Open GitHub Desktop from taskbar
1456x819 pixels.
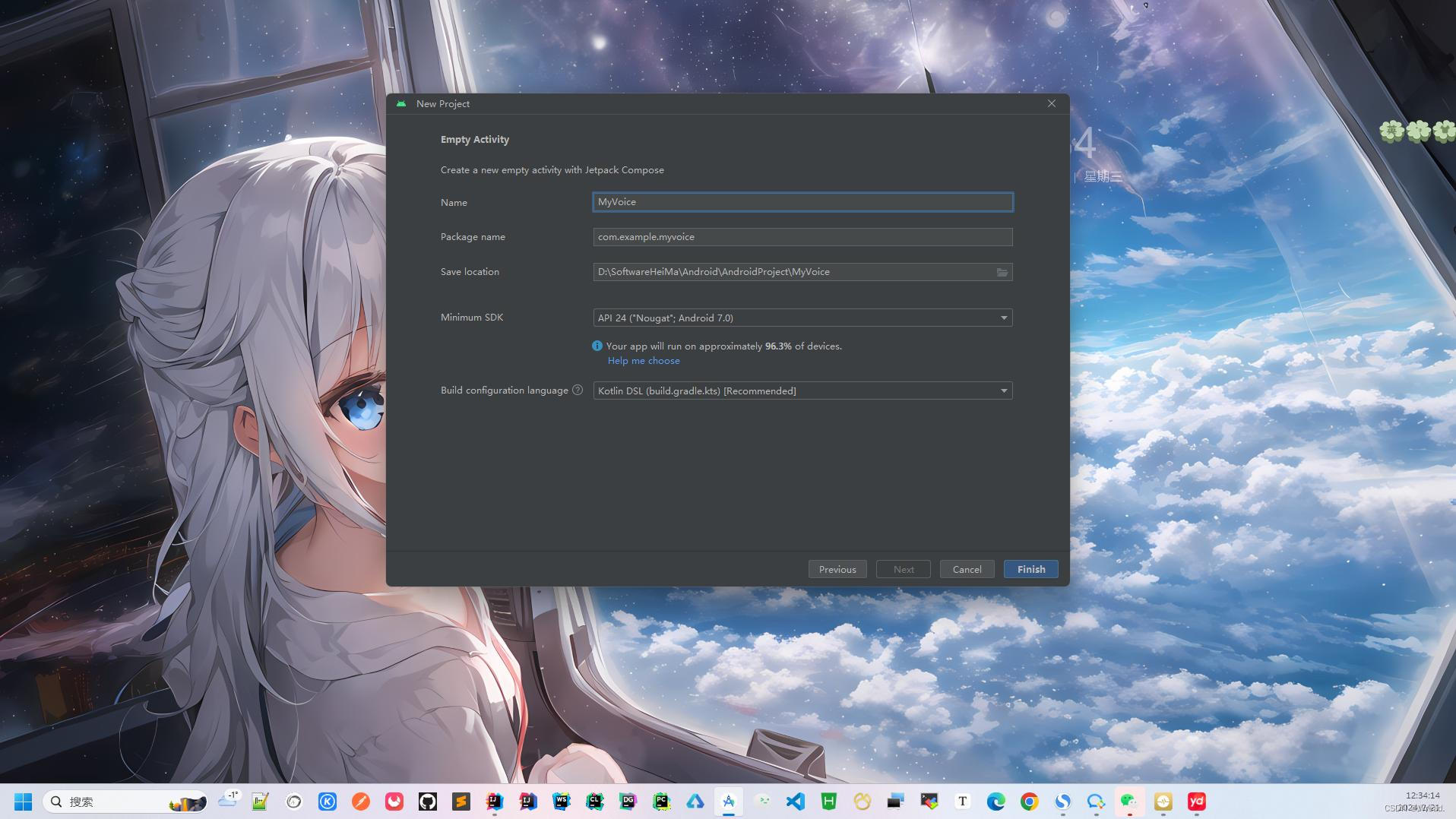(x=428, y=802)
